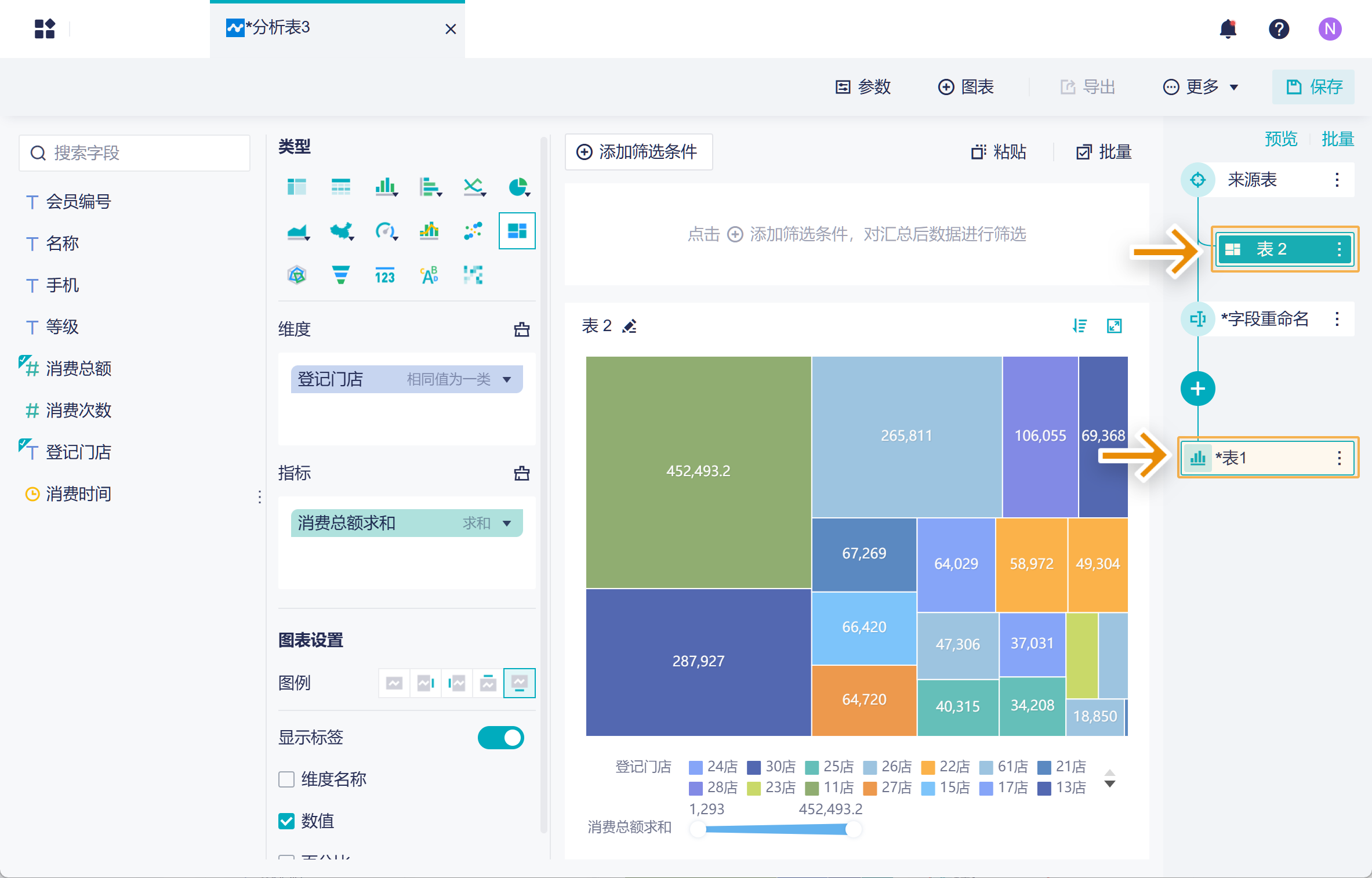This screenshot has width=1372, height=878.
Task: Click the teal plus add-step button
Action: (1197, 389)
